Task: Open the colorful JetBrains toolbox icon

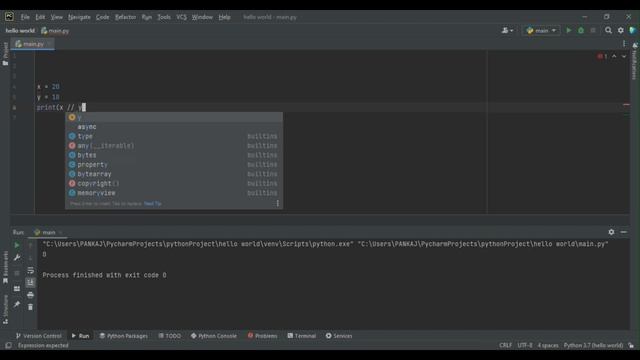Action: [633, 30]
